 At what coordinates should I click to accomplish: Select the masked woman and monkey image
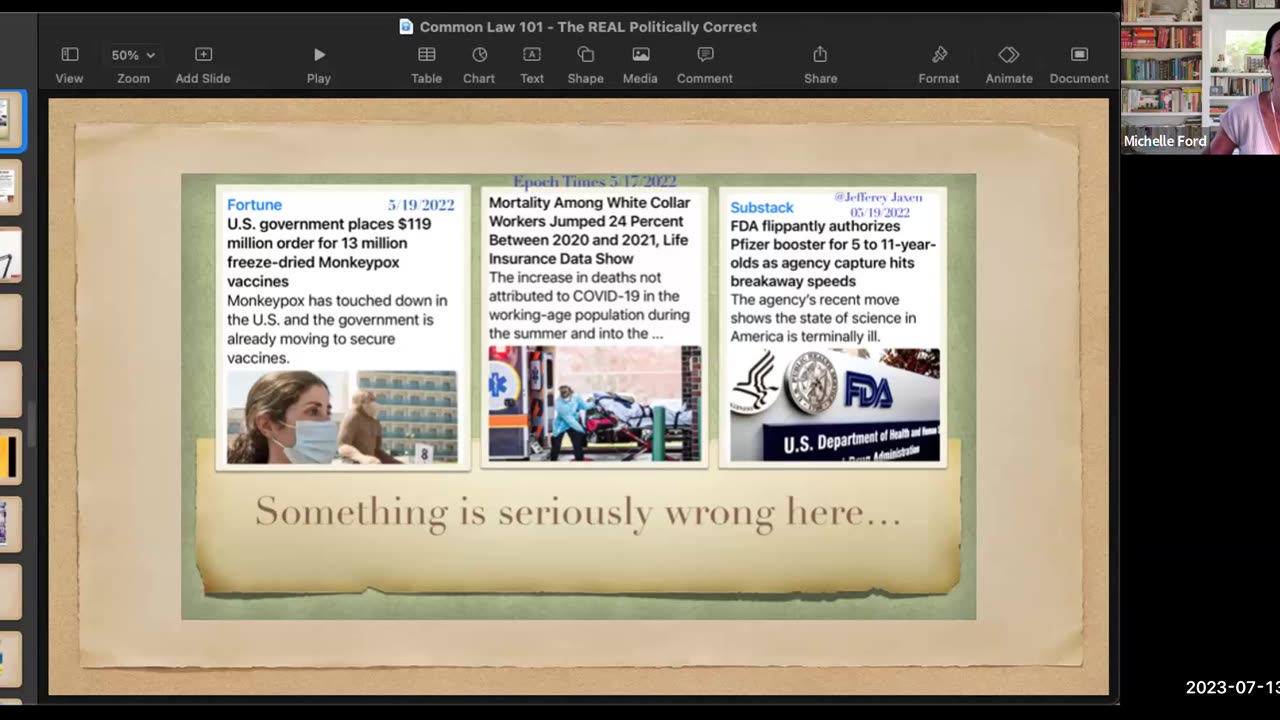342,417
